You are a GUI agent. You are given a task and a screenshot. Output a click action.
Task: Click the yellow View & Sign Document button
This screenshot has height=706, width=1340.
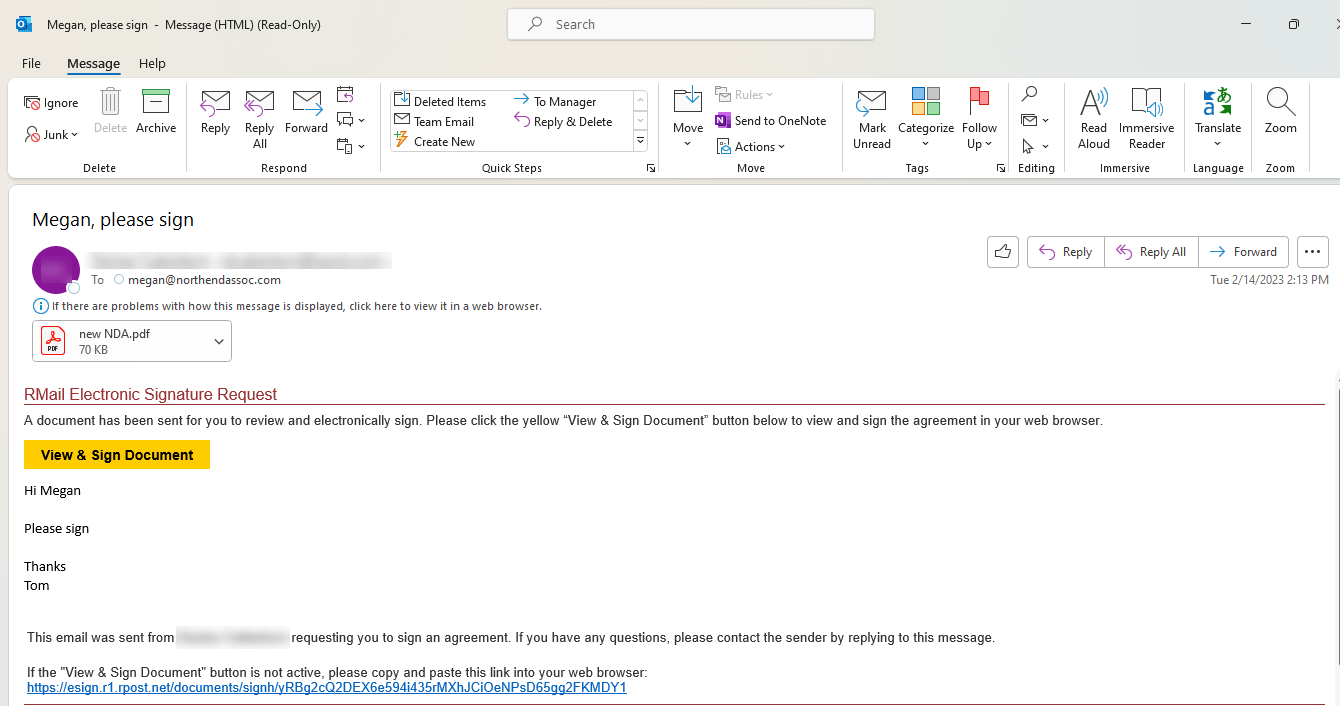117,455
